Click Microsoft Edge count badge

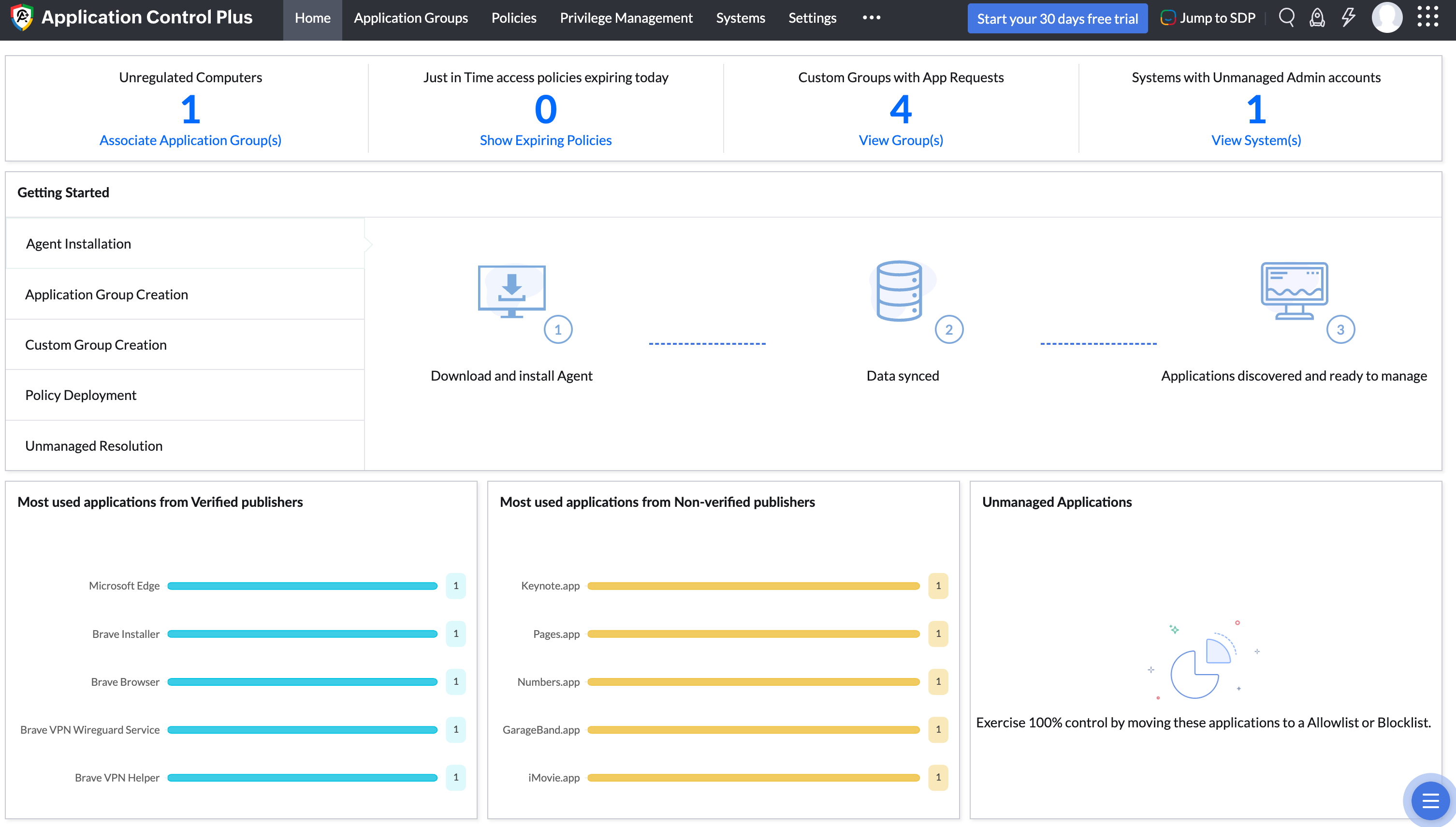click(x=456, y=586)
